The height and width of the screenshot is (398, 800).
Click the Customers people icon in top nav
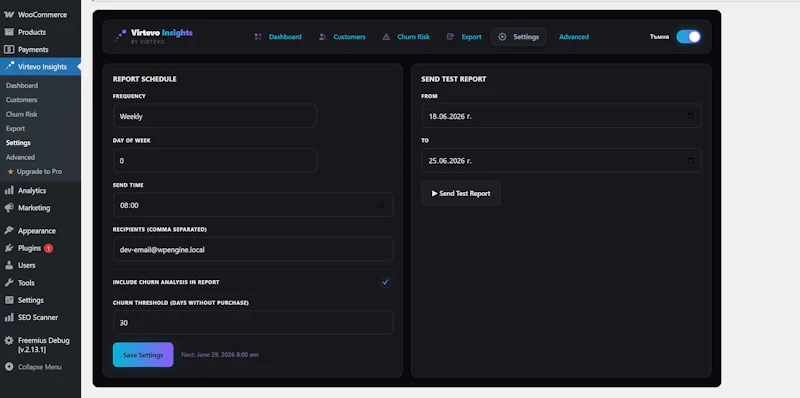click(x=322, y=37)
